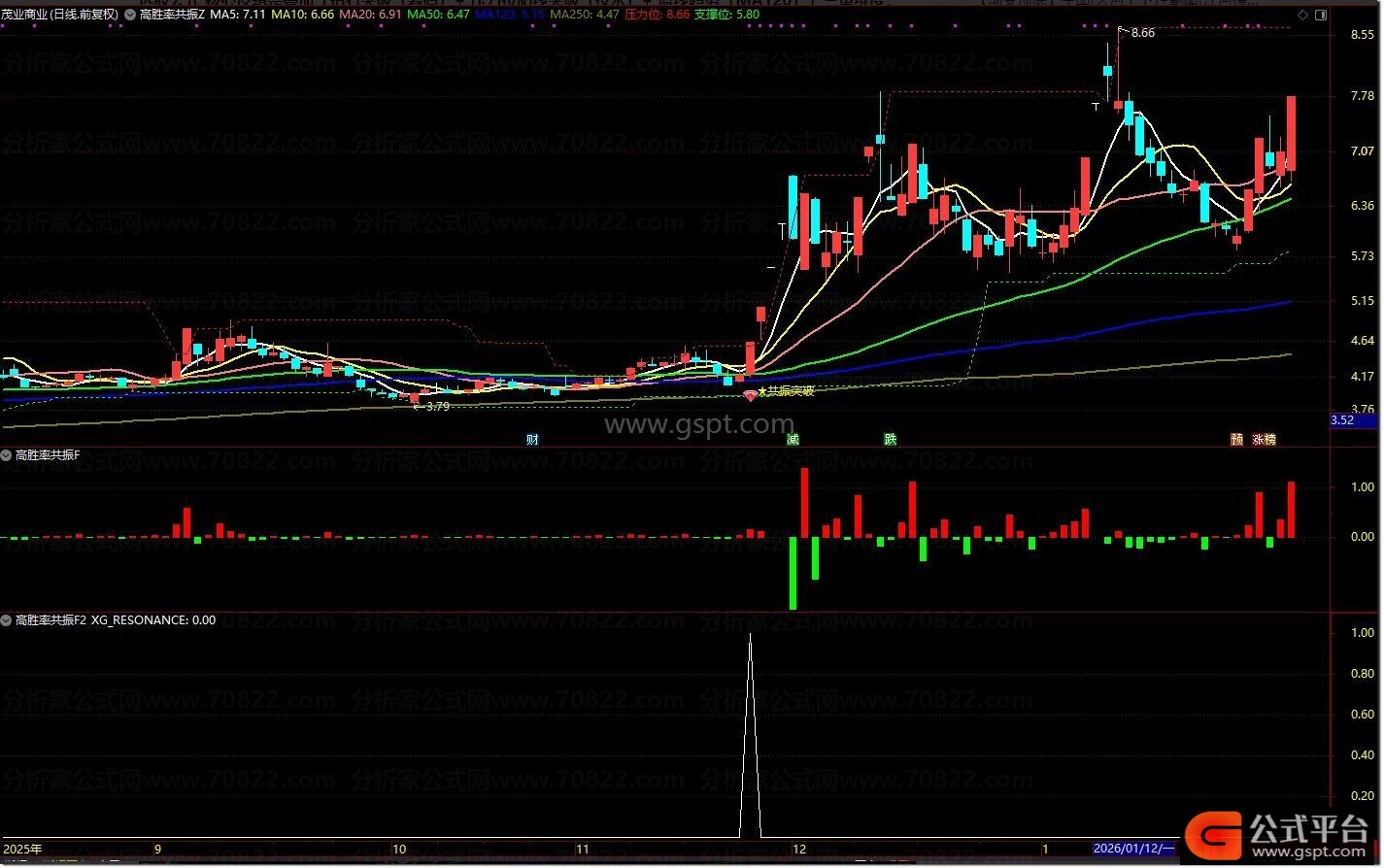Open the 高胜率共振F indicator dropdown arrow

pos(7,454)
